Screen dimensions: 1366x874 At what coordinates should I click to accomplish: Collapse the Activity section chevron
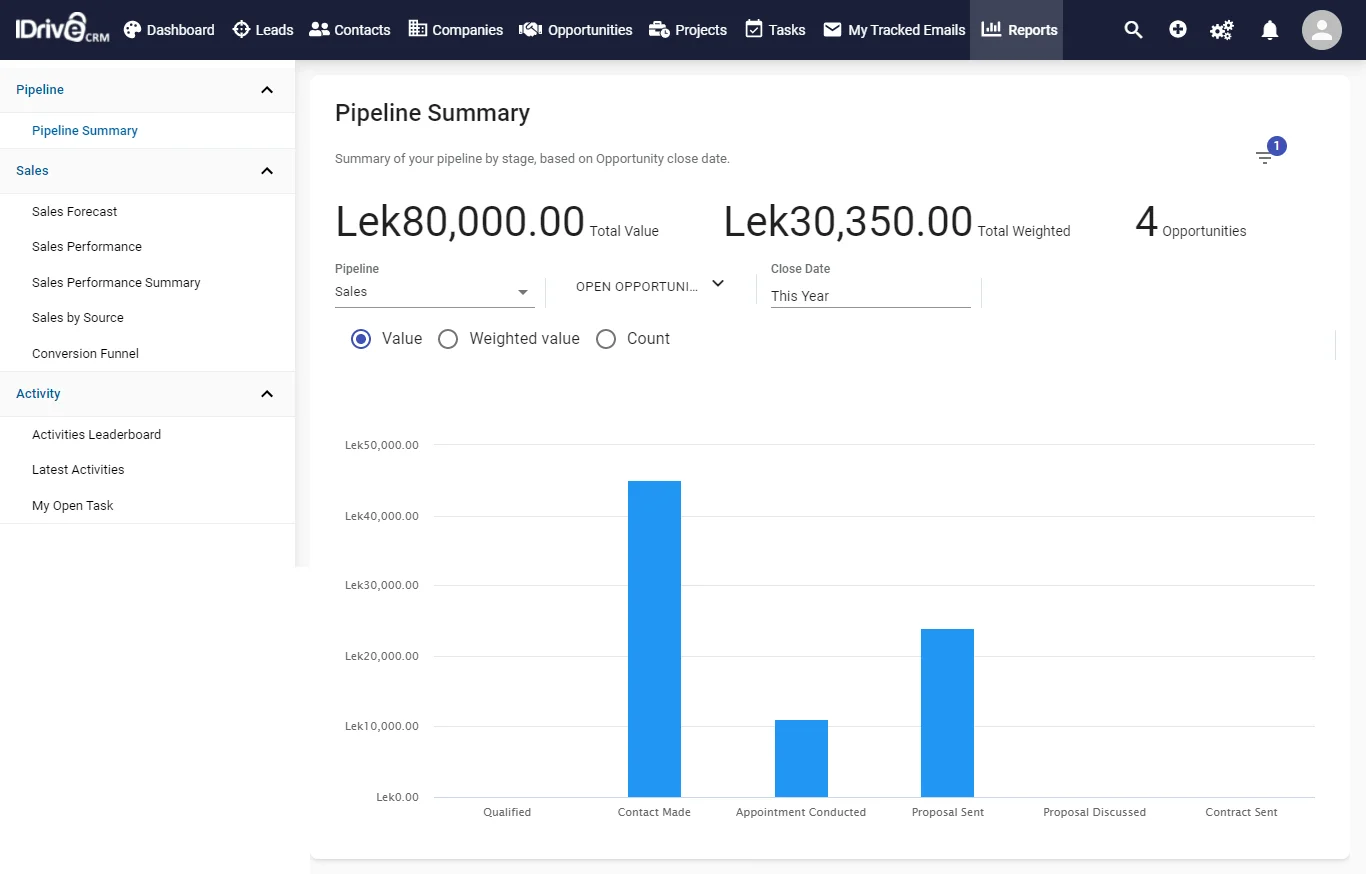click(x=267, y=394)
